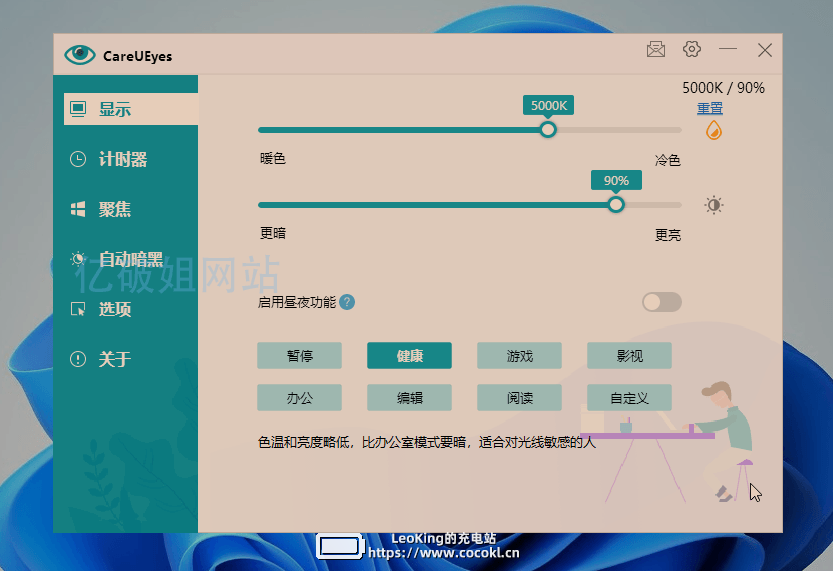Click the 5000K / 90% status text

click(723, 88)
